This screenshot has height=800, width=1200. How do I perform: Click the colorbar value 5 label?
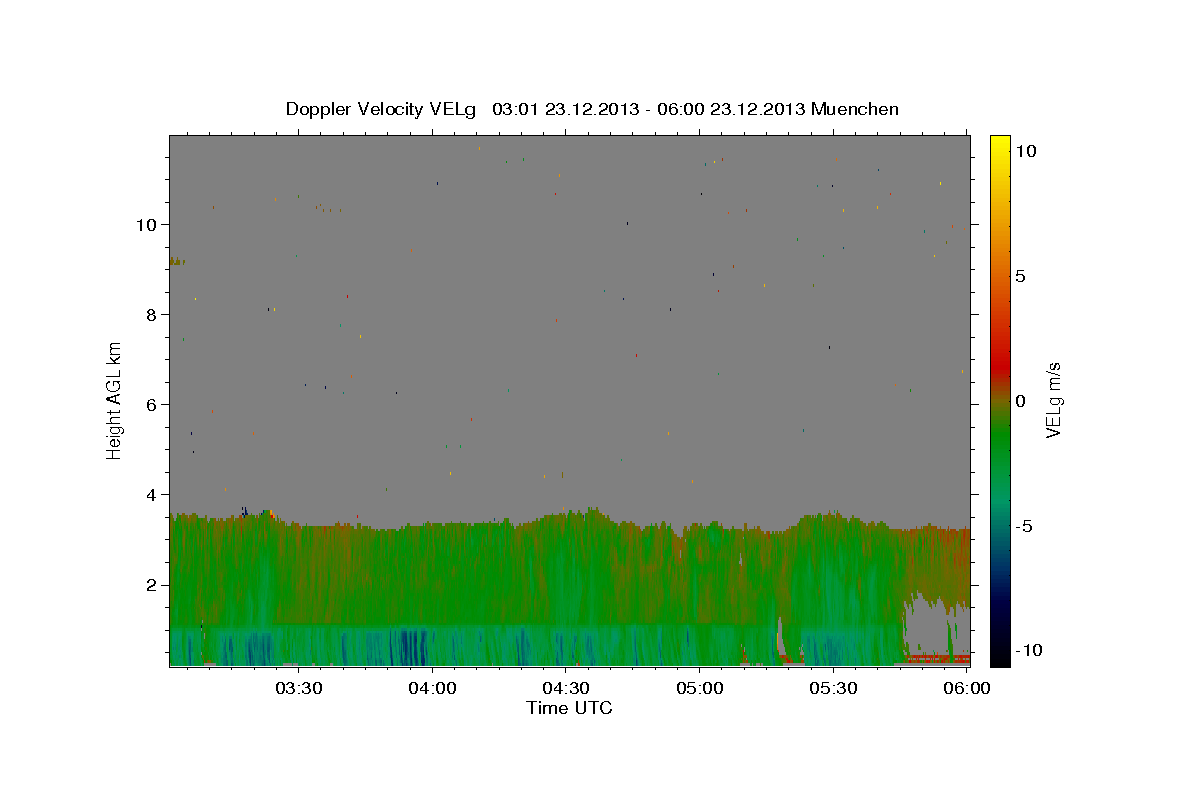tap(1021, 276)
